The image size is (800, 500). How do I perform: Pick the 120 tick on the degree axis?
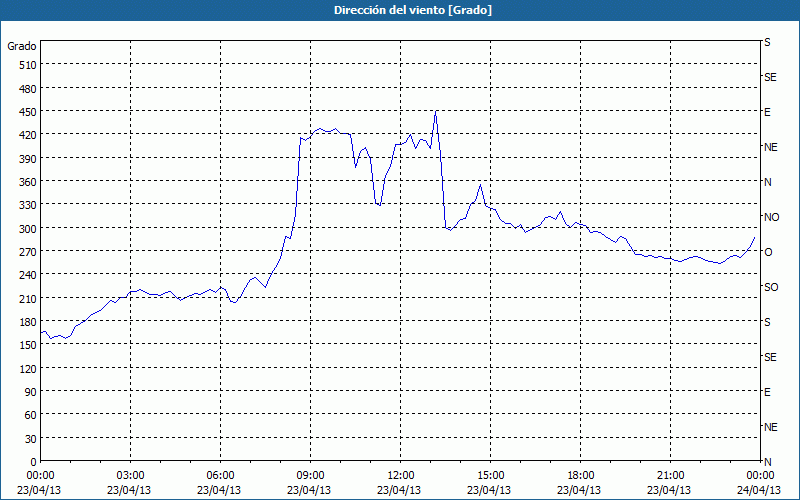coord(29,368)
